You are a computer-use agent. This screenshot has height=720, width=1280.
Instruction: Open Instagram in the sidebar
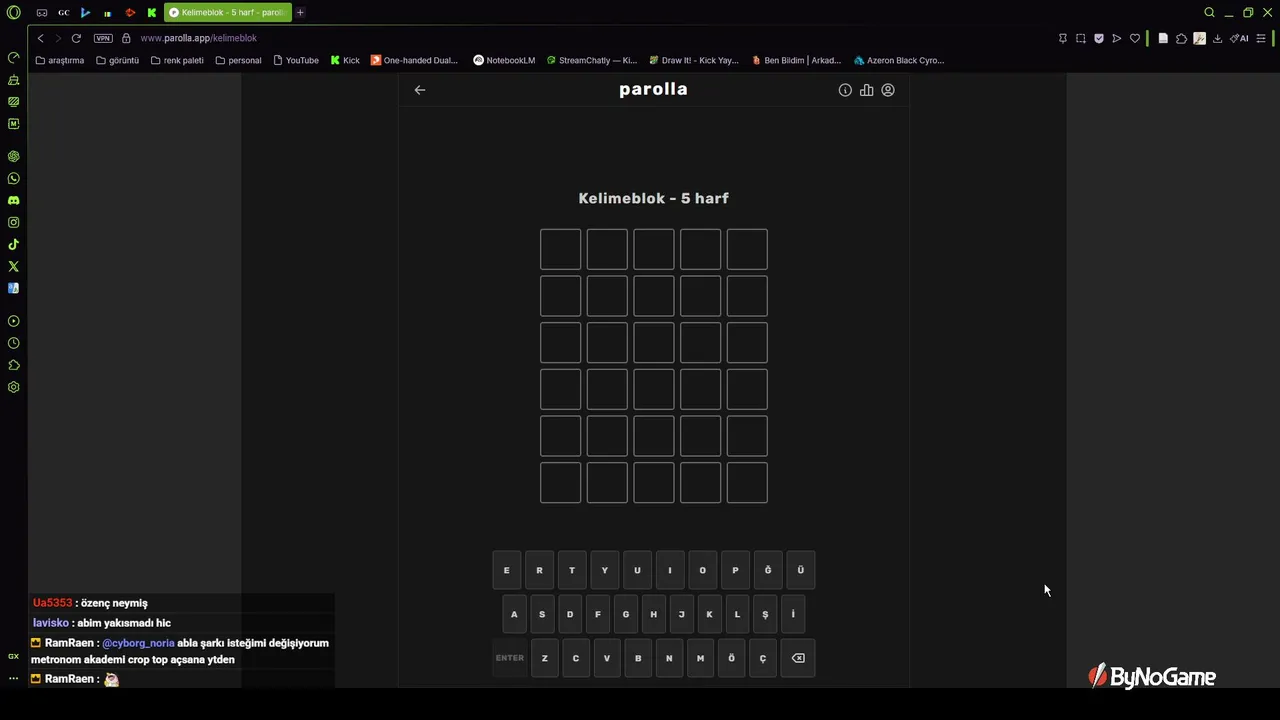point(14,222)
